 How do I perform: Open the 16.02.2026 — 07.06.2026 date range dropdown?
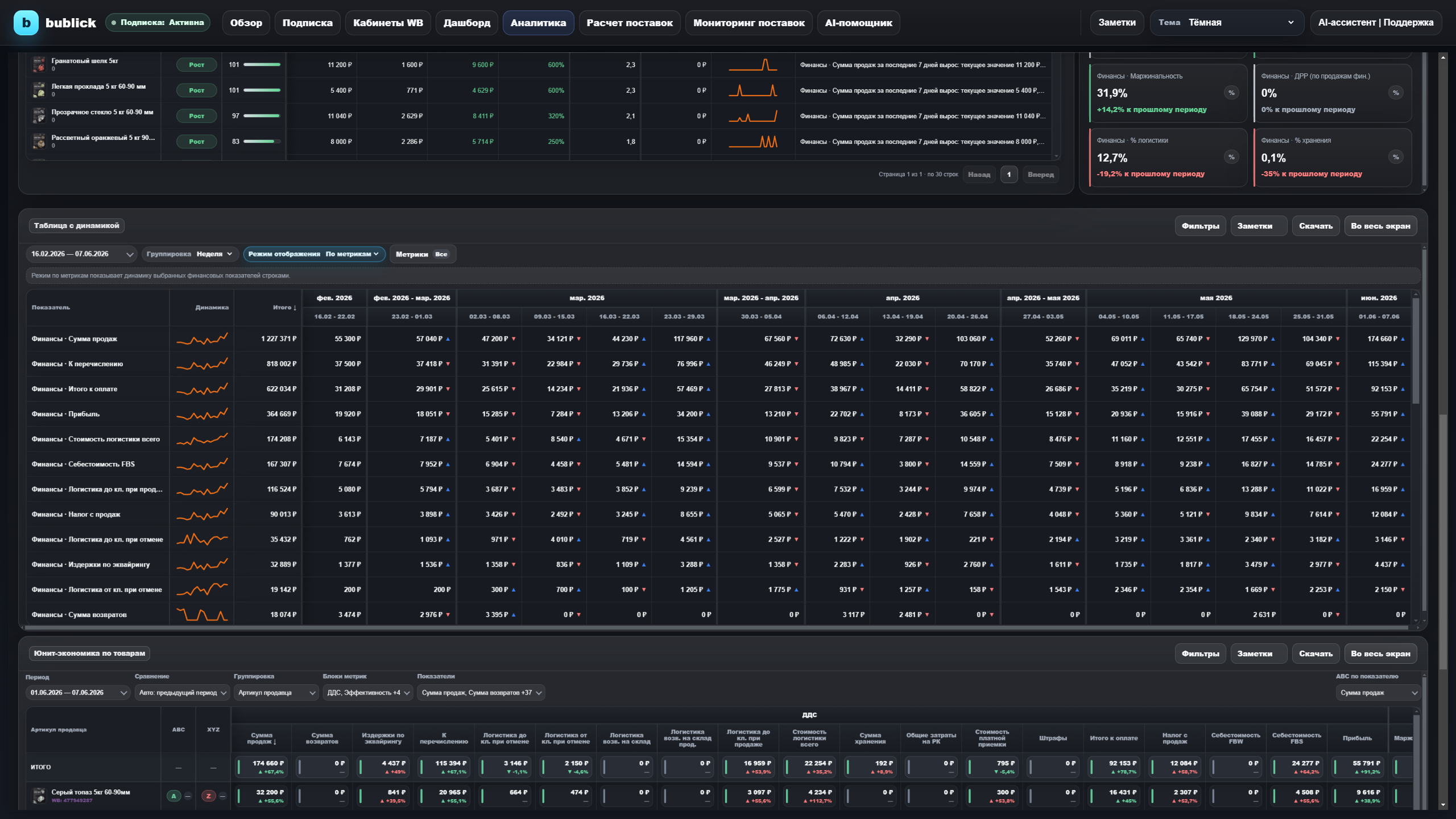click(82, 254)
